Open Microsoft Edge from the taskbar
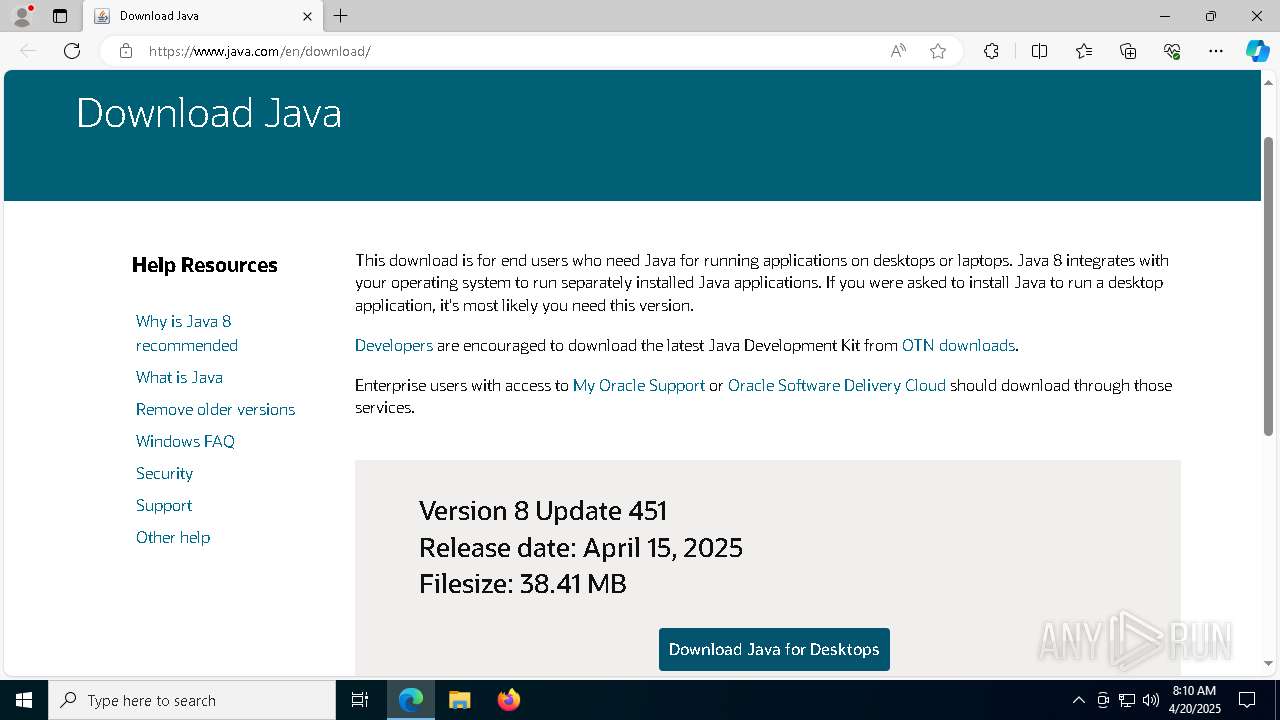Screen dimensions: 1280x720 (x=411, y=700)
